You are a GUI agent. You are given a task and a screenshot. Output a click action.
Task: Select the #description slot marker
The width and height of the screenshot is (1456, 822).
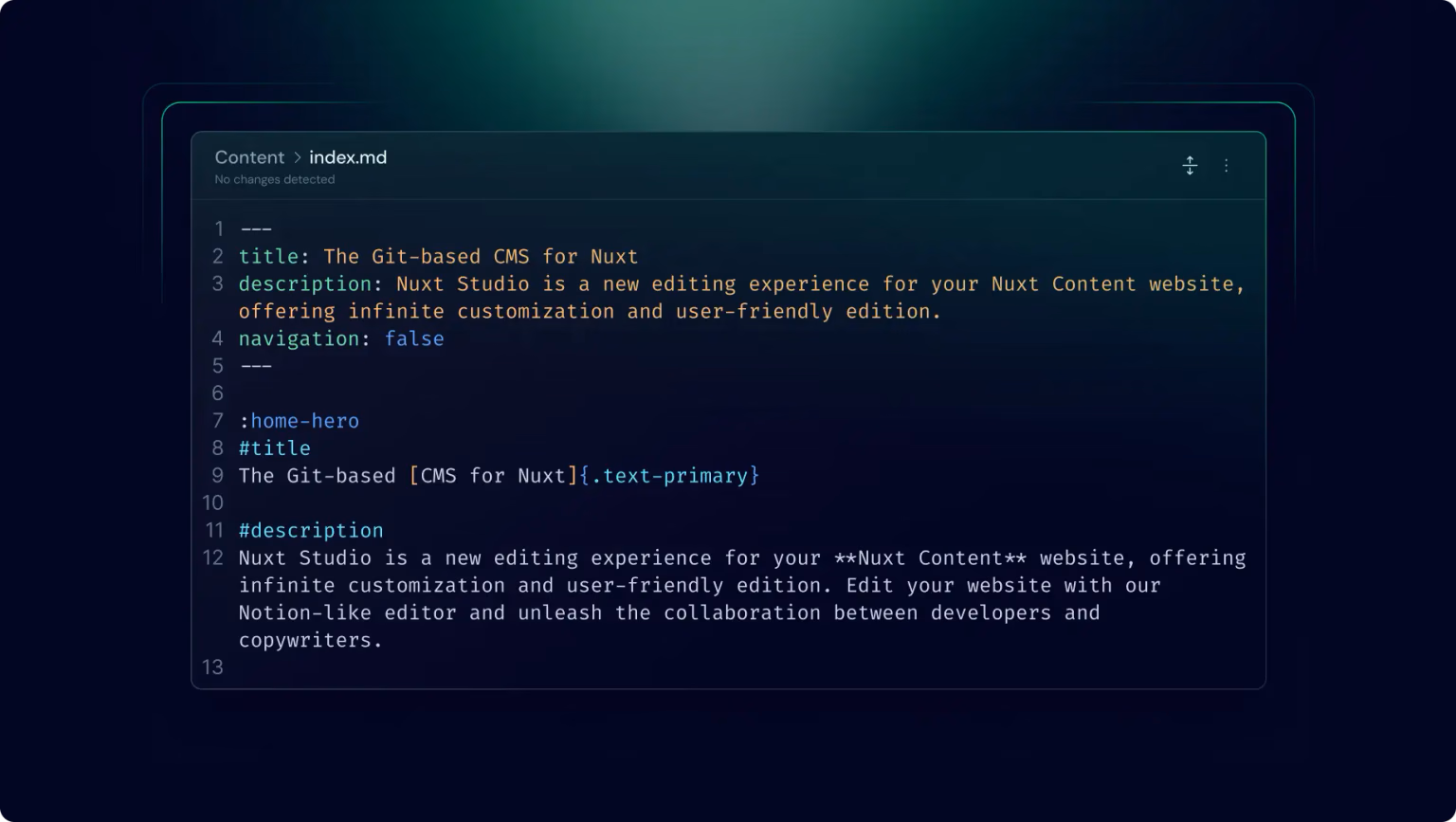[311, 530]
